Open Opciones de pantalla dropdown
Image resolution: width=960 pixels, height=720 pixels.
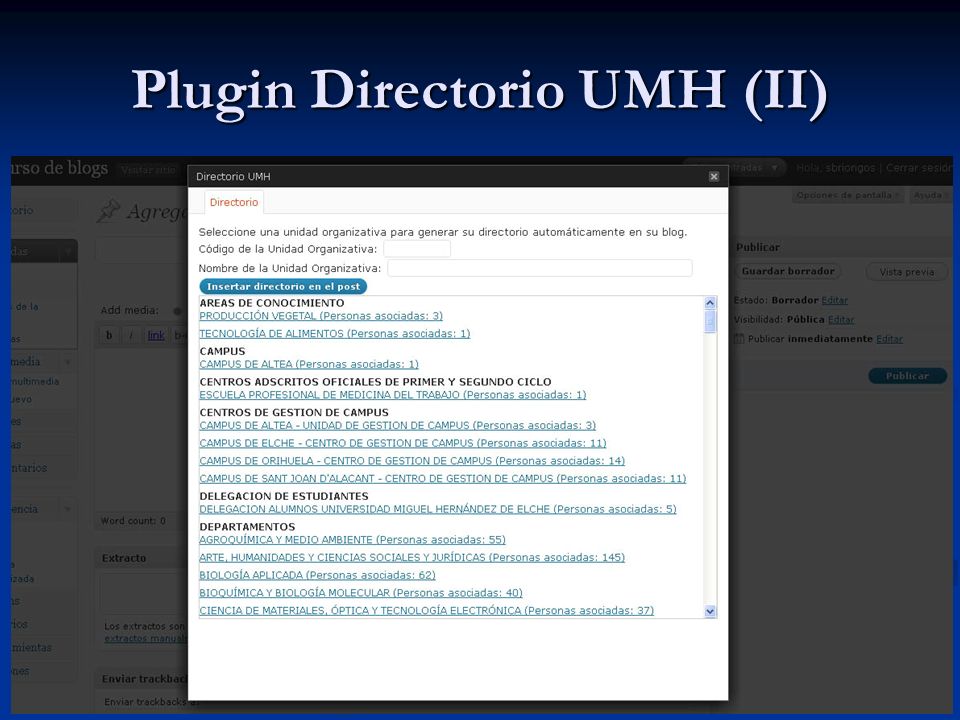click(847, 195)
